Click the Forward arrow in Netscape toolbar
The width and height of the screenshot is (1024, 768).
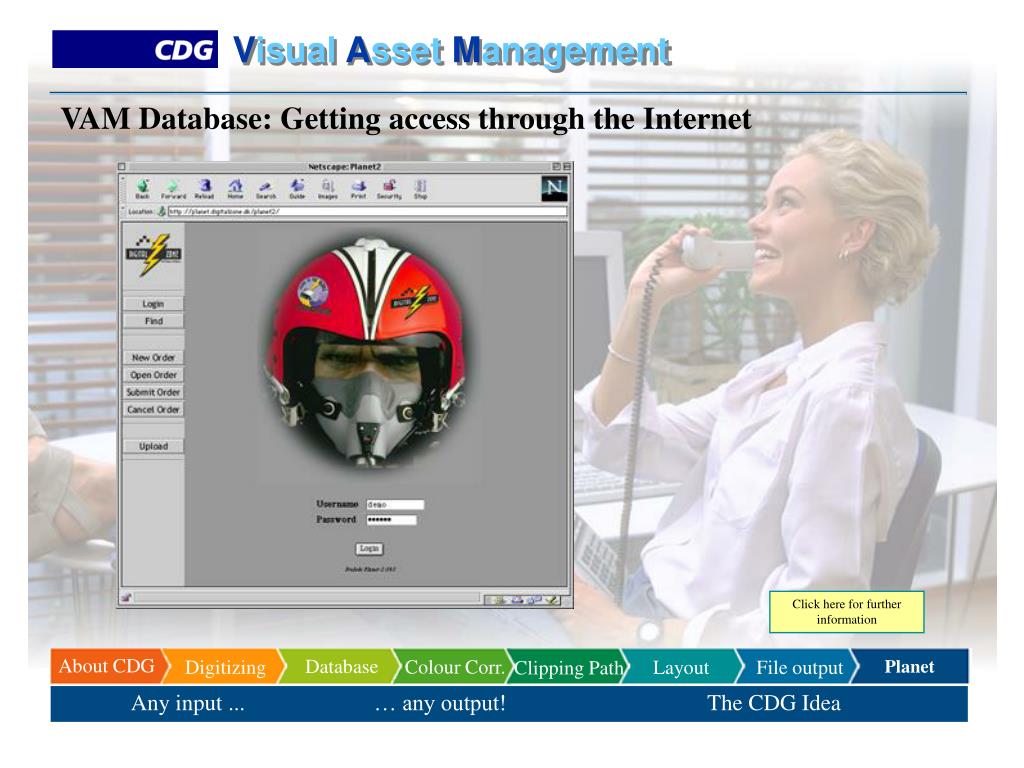coord(173,189)
